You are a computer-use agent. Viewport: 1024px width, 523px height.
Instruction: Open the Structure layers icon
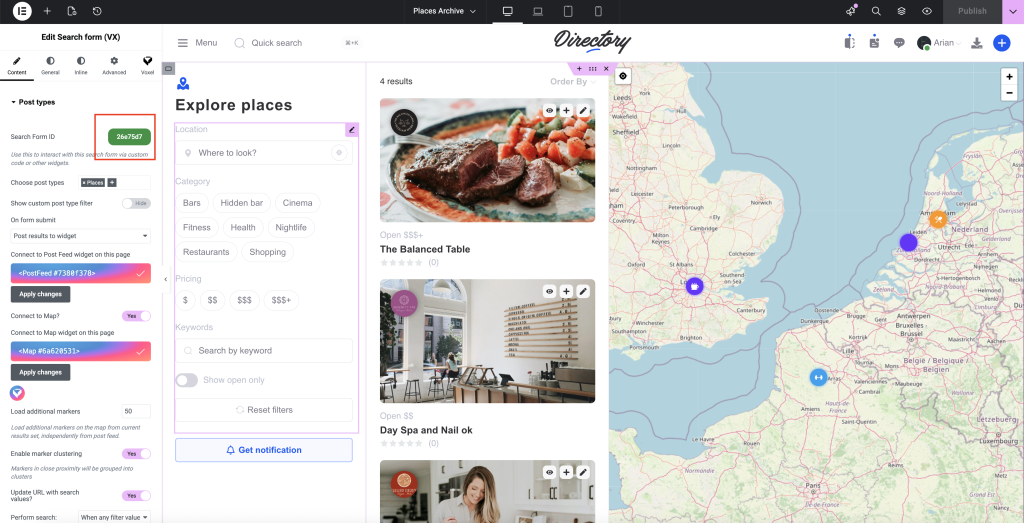(x=901, y=11)
